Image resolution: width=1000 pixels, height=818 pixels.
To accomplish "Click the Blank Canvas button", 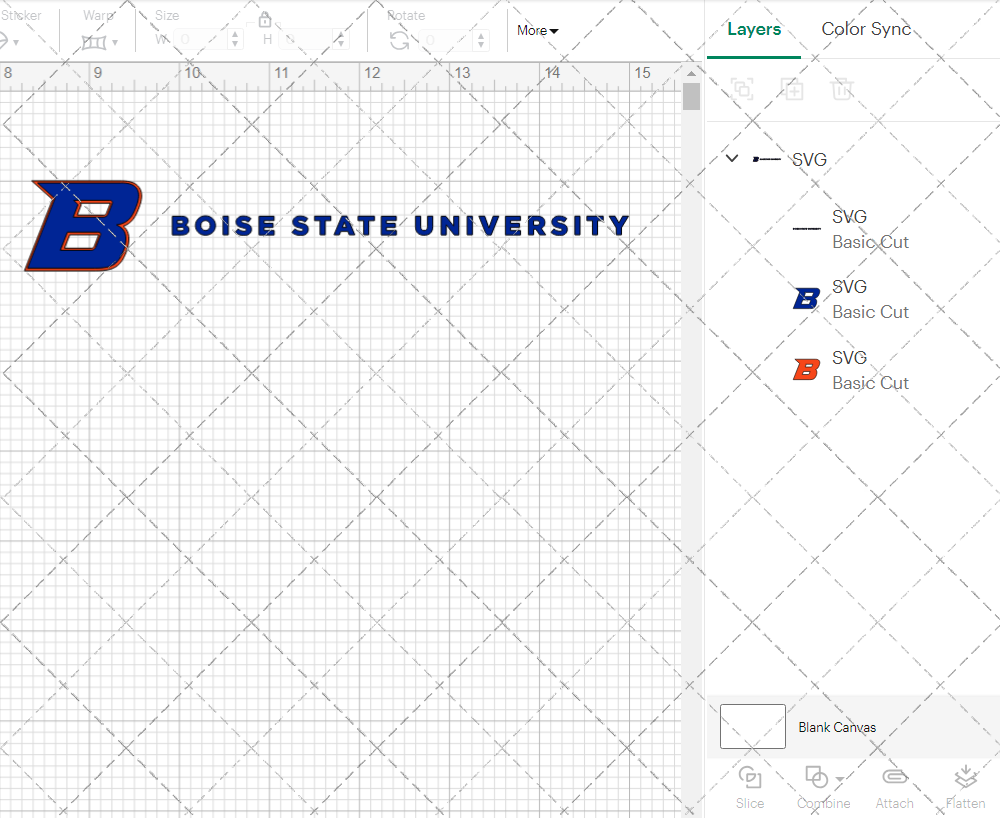I will (x=838, y=727).
